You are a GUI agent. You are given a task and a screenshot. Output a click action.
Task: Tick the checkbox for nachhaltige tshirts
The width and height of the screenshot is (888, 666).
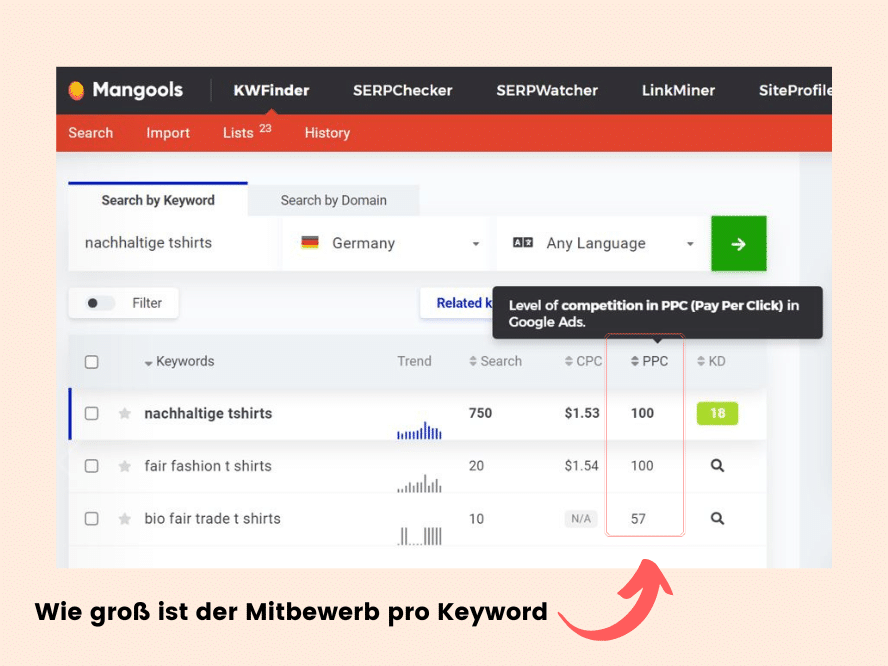click(x=92, y=413)
